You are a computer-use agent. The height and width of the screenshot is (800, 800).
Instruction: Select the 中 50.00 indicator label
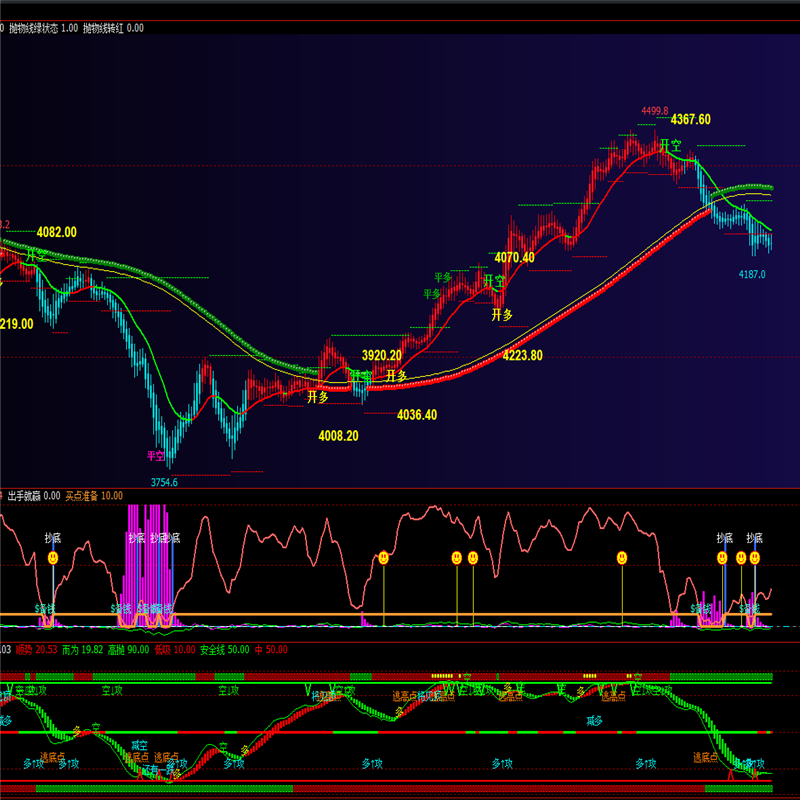pos(271,650)
